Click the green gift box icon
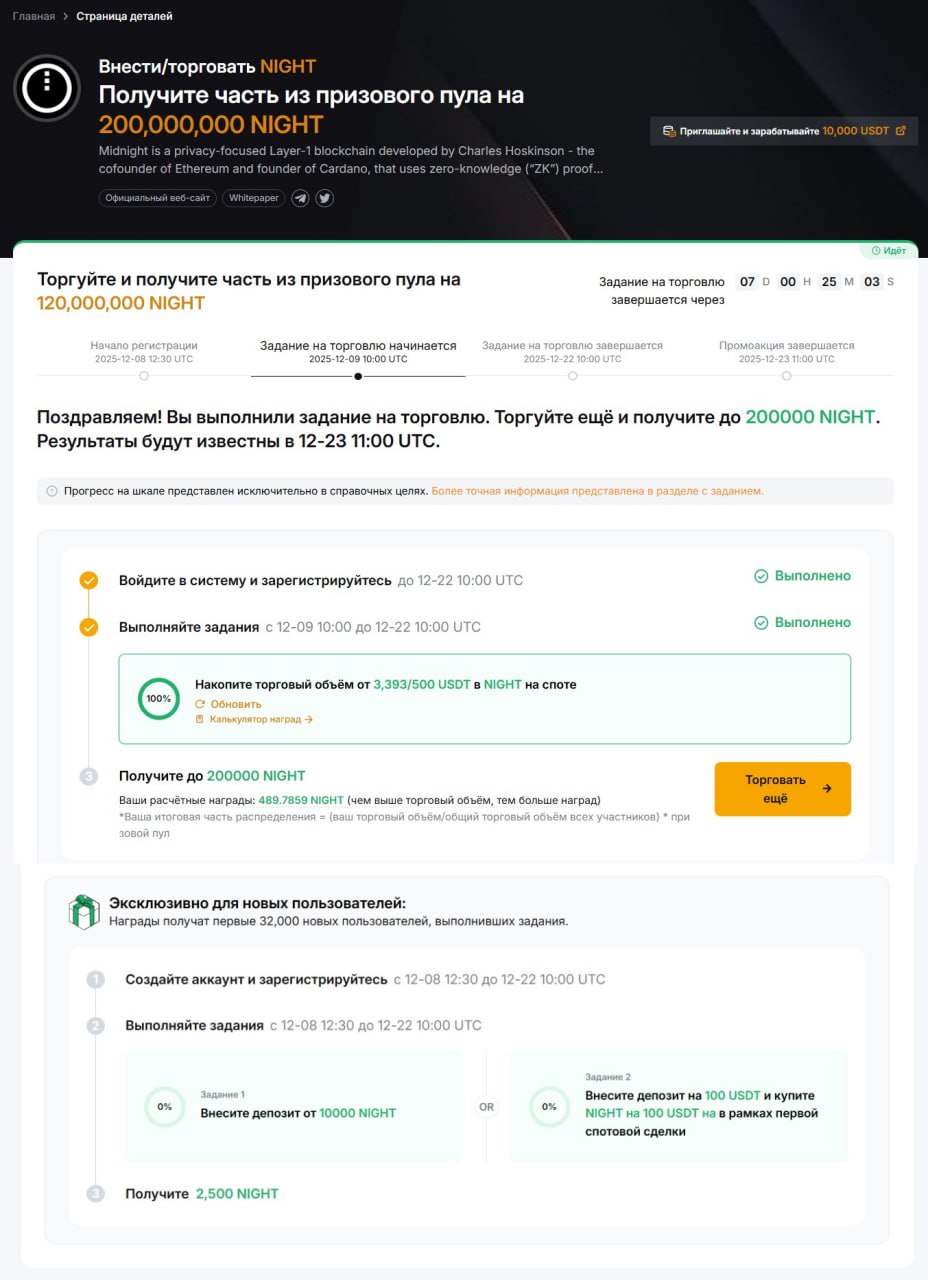928x1280 pixels. click(x=84, y=911)
